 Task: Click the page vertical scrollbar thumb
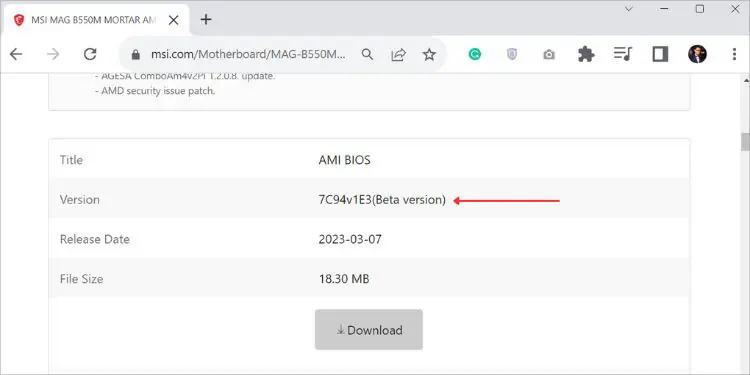click(745, 142)
